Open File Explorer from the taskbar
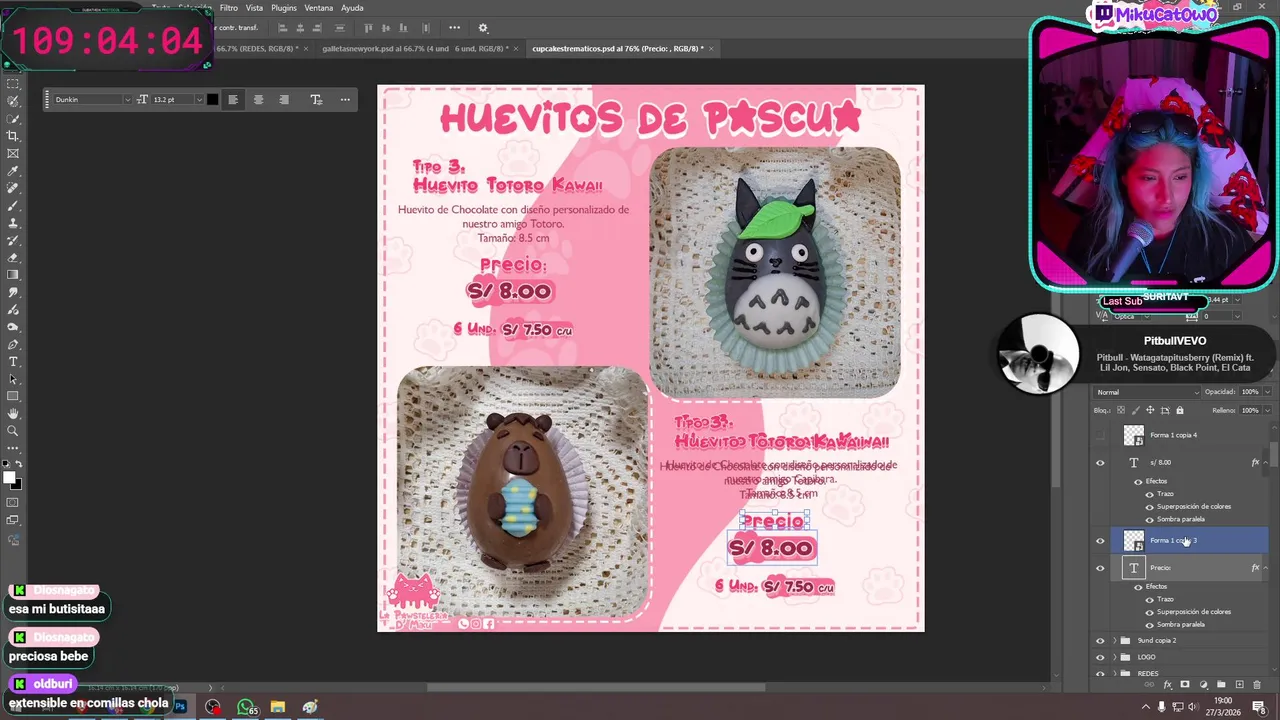 [278, 707]
